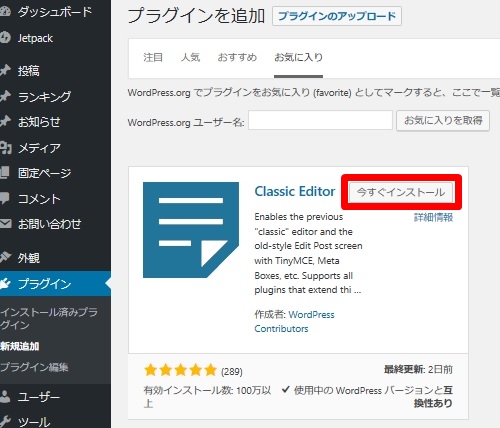This screenshot has height=428, width=500.
Task: Click the Jetpack icon in sidebar
Action: point(5,38)
